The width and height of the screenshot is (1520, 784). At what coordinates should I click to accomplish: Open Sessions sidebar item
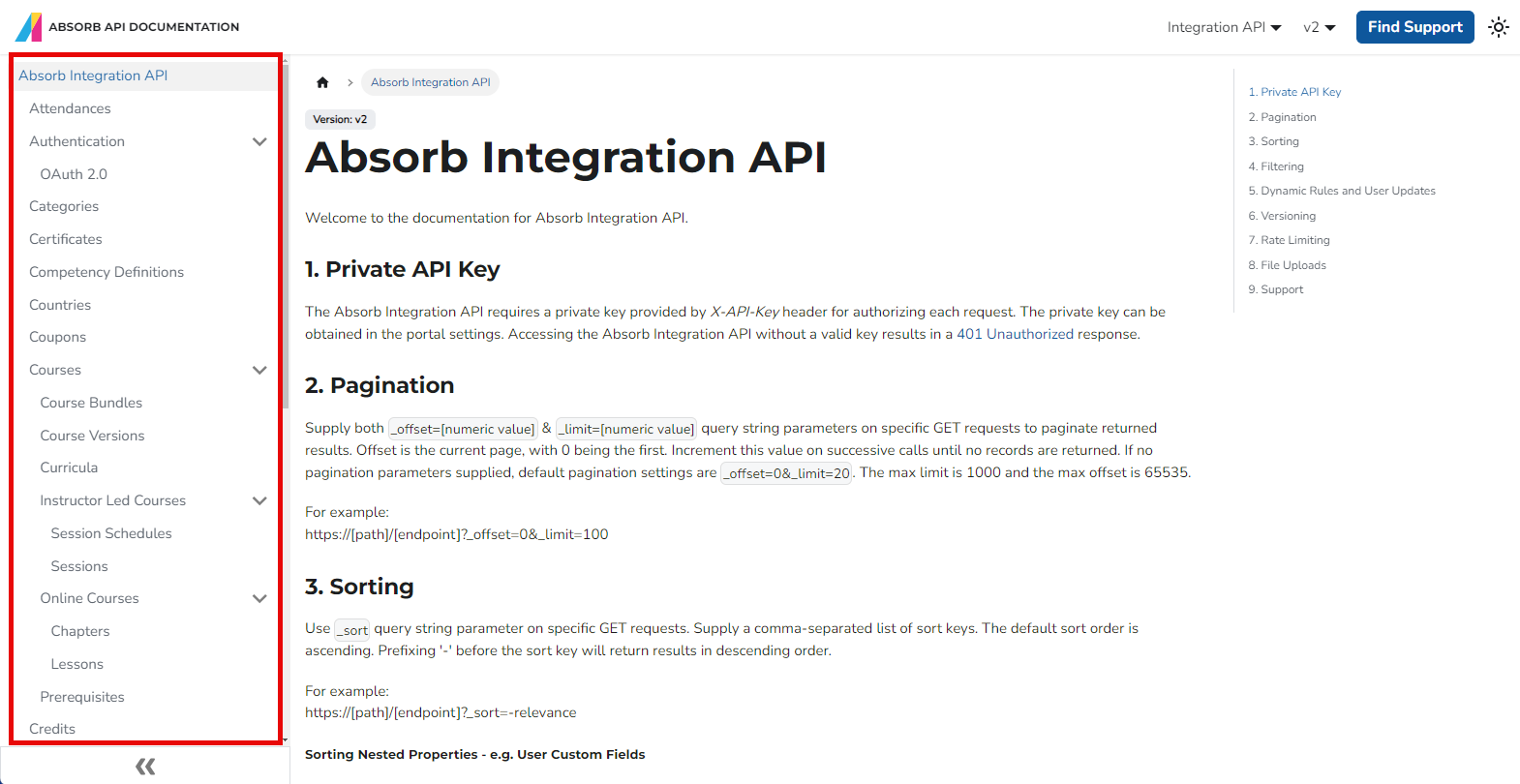pos(79,566)
